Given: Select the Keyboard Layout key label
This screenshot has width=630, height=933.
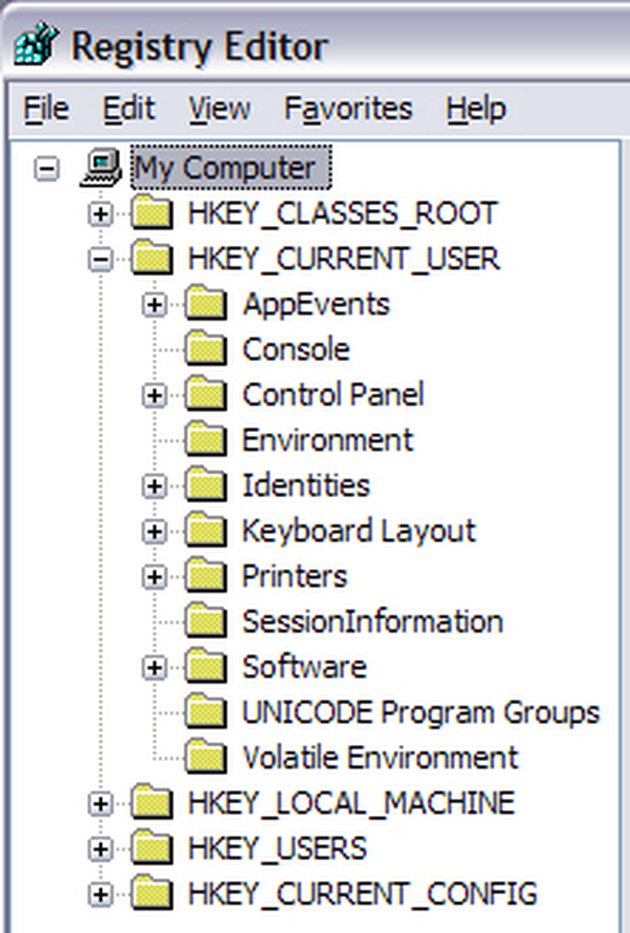Looking at the screenshot, I should 359,531.
